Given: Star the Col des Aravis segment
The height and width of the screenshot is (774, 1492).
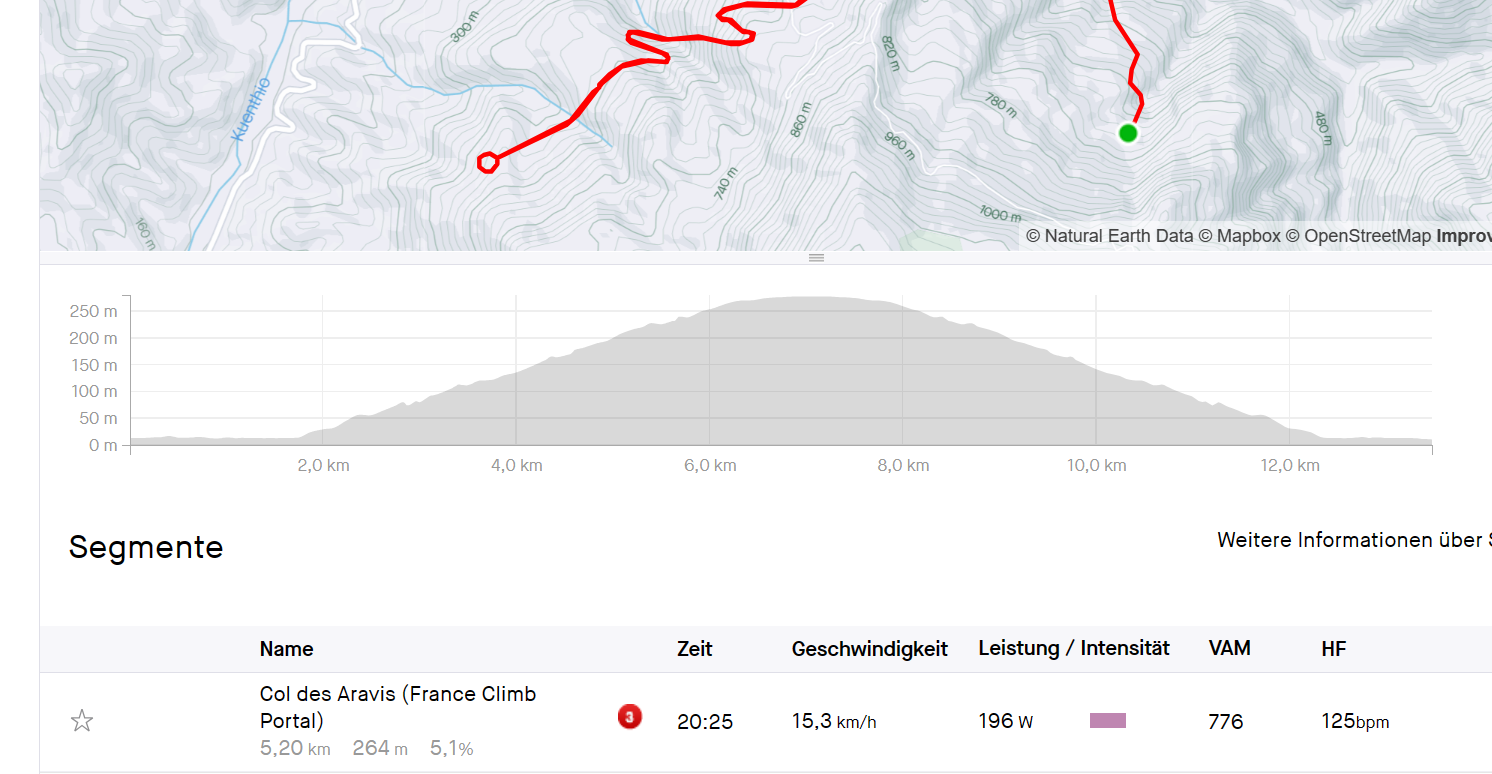Looking at the screenshot, I should tap(82, 721).
